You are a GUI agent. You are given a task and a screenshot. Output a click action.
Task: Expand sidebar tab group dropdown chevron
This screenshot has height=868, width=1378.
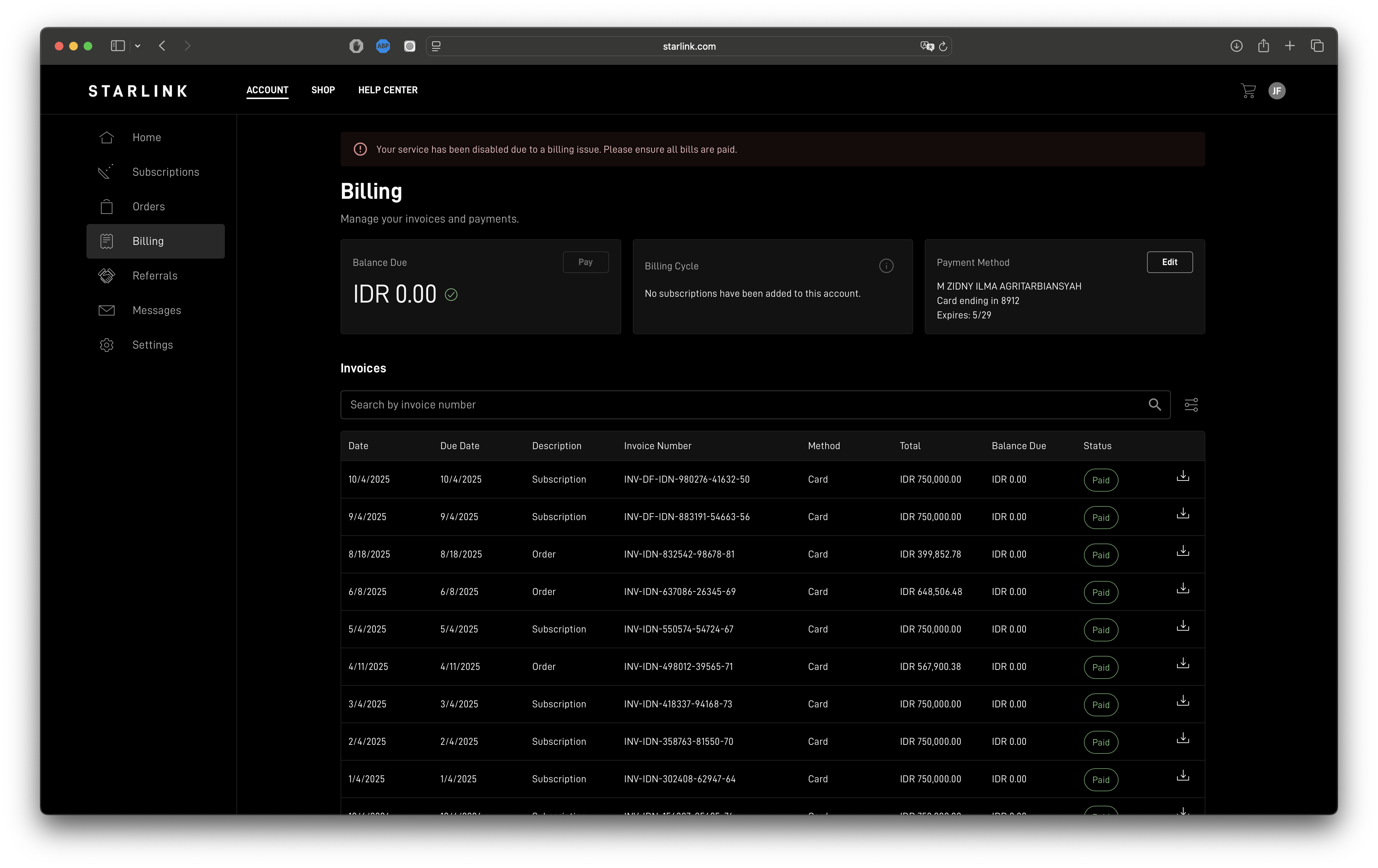point(138,46)
